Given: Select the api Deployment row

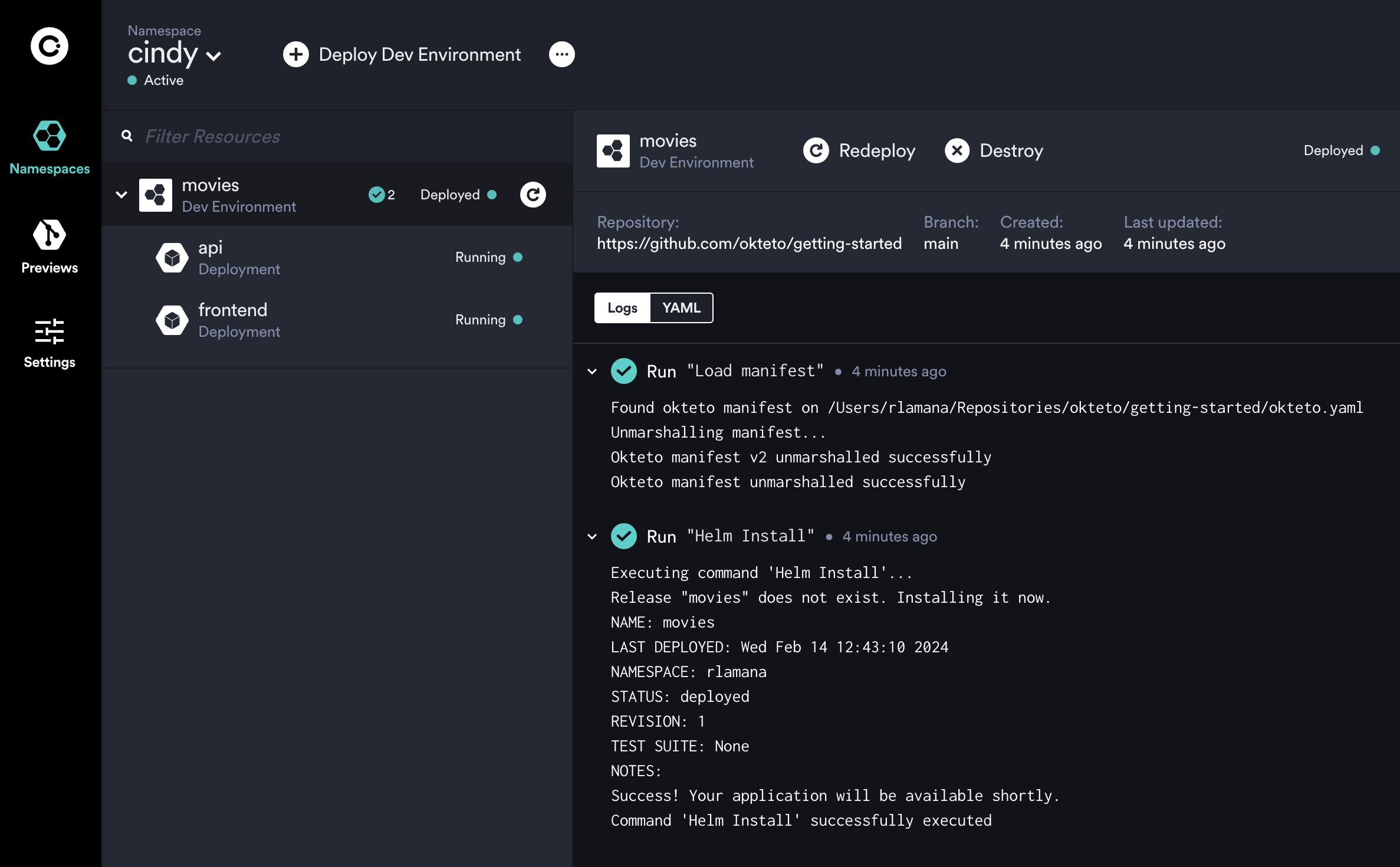Looking at the screenshot, I should 337,258.
